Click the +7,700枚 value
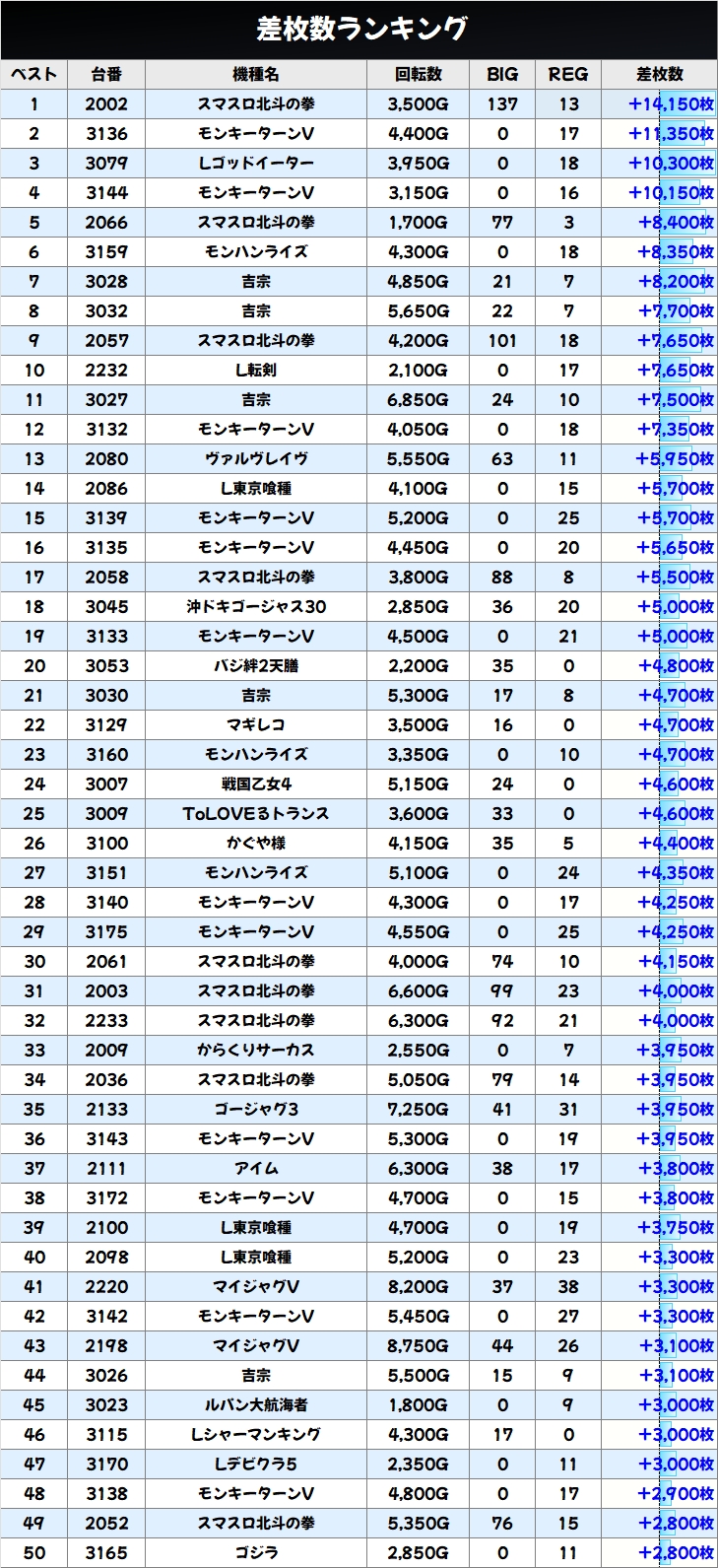This screenshot has width=718, height=1568. pyautogui.click(x=677, y=311)
